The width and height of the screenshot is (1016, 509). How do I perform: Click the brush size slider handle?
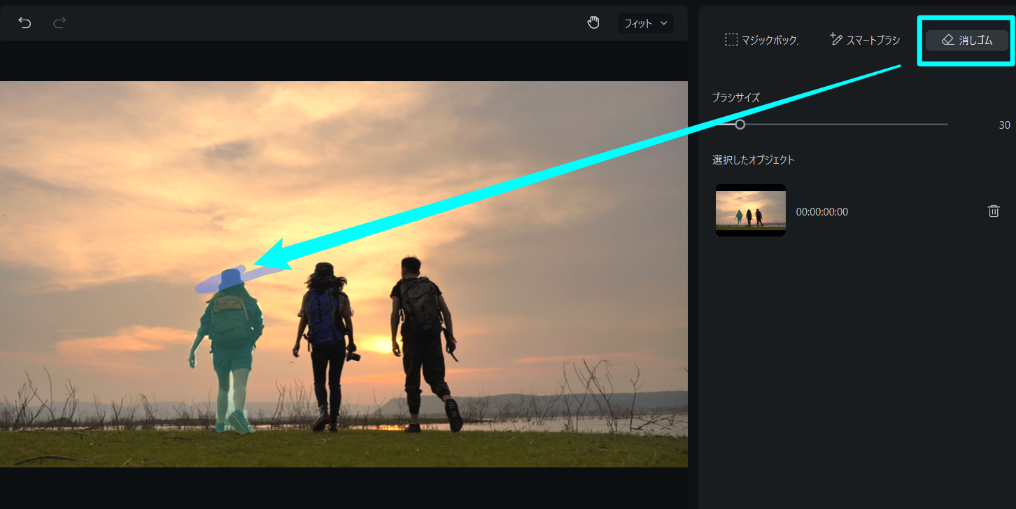(x=740, y=124)
